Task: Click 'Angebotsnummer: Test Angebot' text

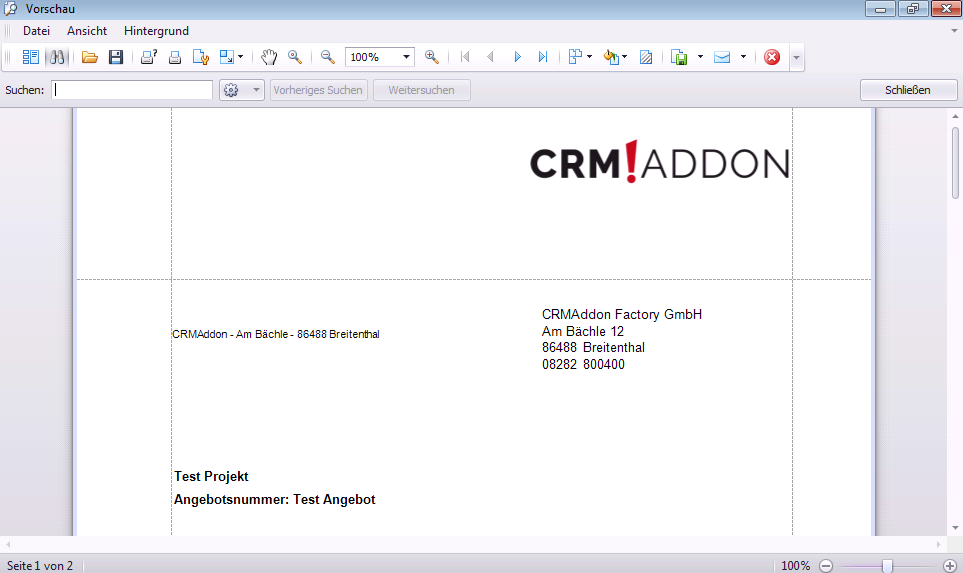Action: (x=275, y=499)
